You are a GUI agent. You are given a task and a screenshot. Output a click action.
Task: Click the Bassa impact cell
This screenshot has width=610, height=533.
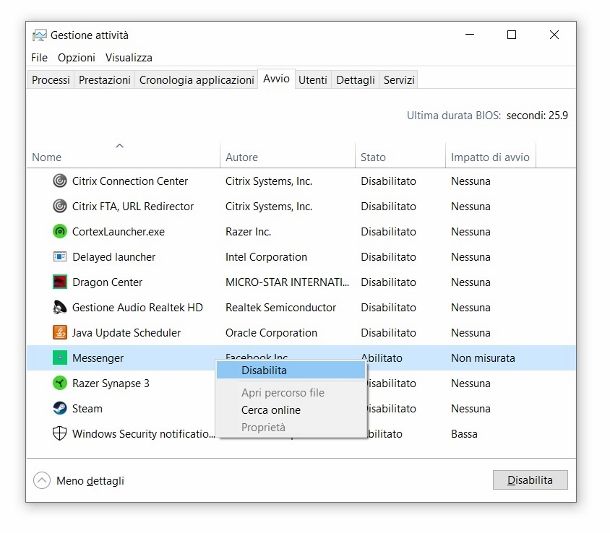click(464, 434)
